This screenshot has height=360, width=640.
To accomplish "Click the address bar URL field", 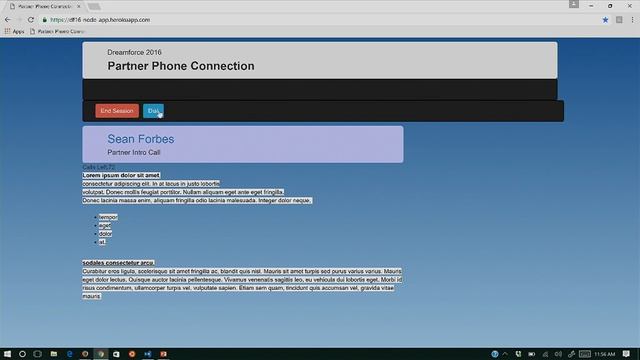I will (x=318, y=20).
